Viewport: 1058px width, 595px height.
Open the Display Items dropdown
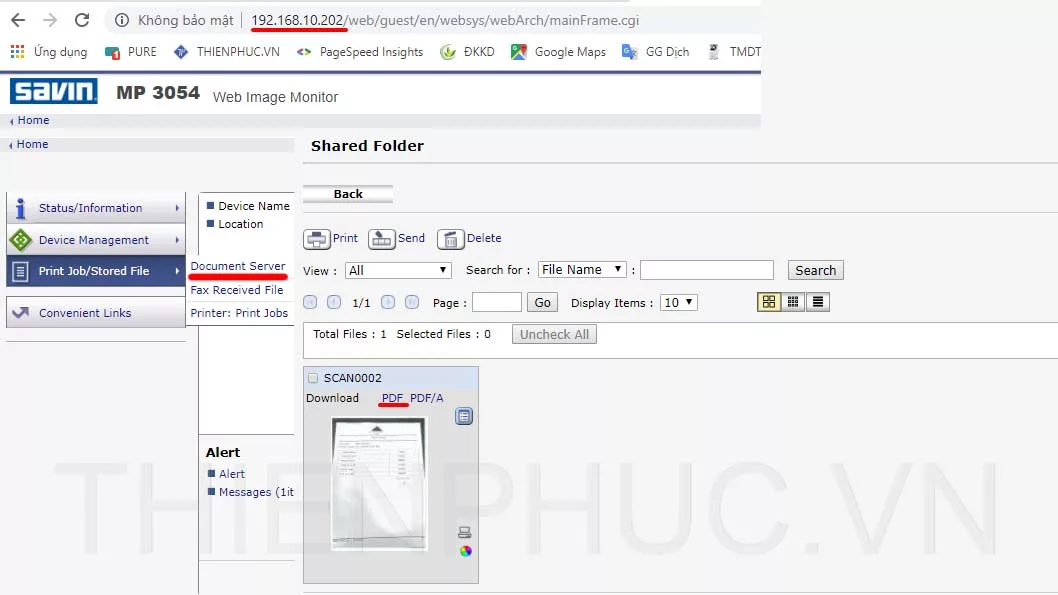point(678,302)
